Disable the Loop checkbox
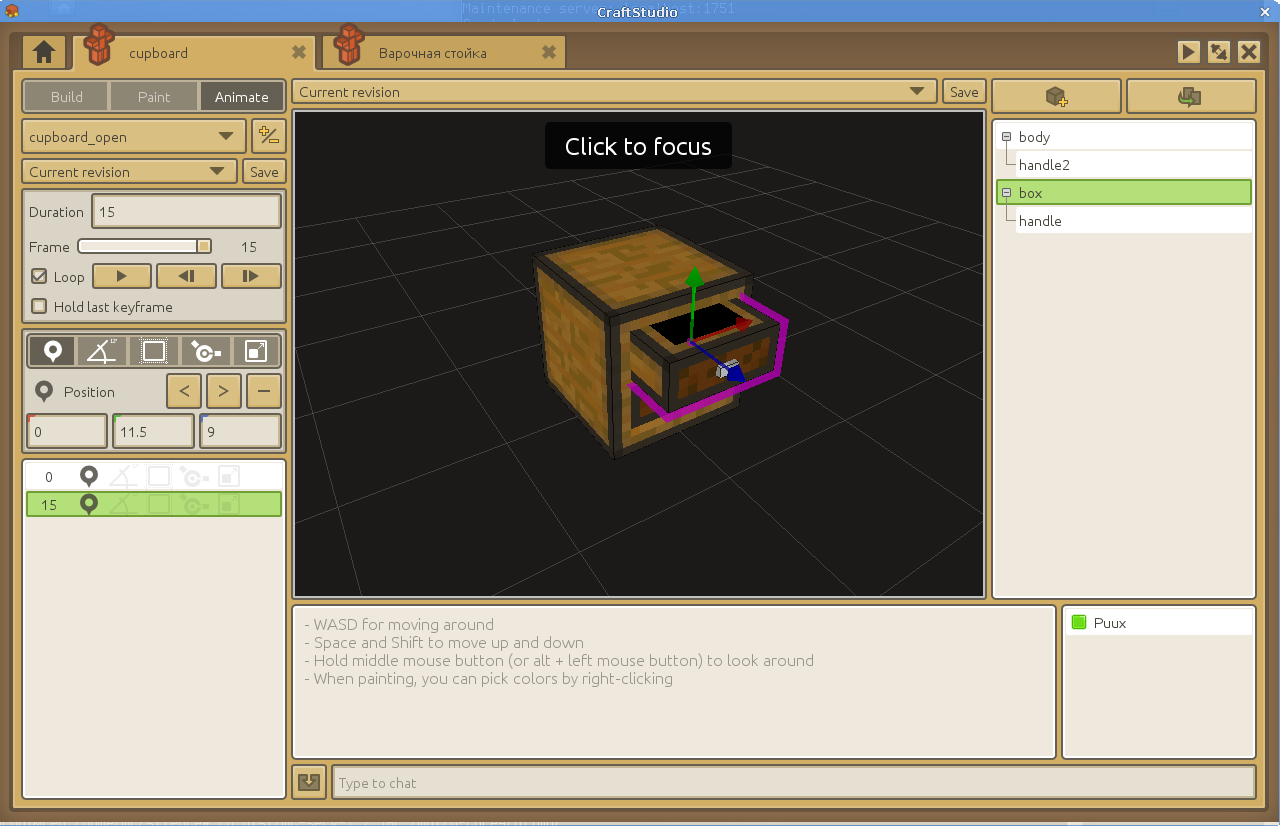Screen dimensions: 1280x826 [40, 276]
